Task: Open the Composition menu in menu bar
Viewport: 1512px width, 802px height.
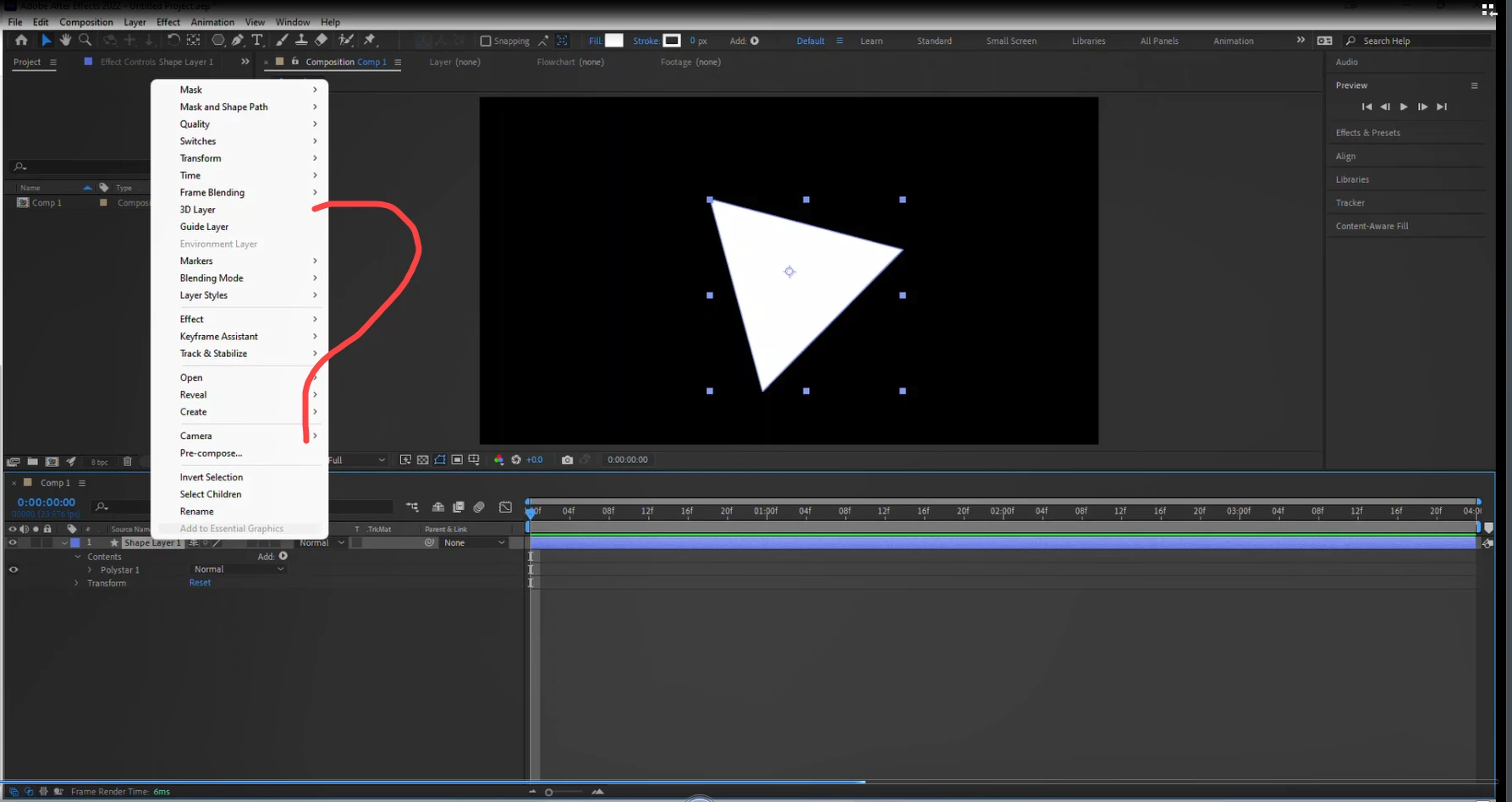Action: point(85,22)
